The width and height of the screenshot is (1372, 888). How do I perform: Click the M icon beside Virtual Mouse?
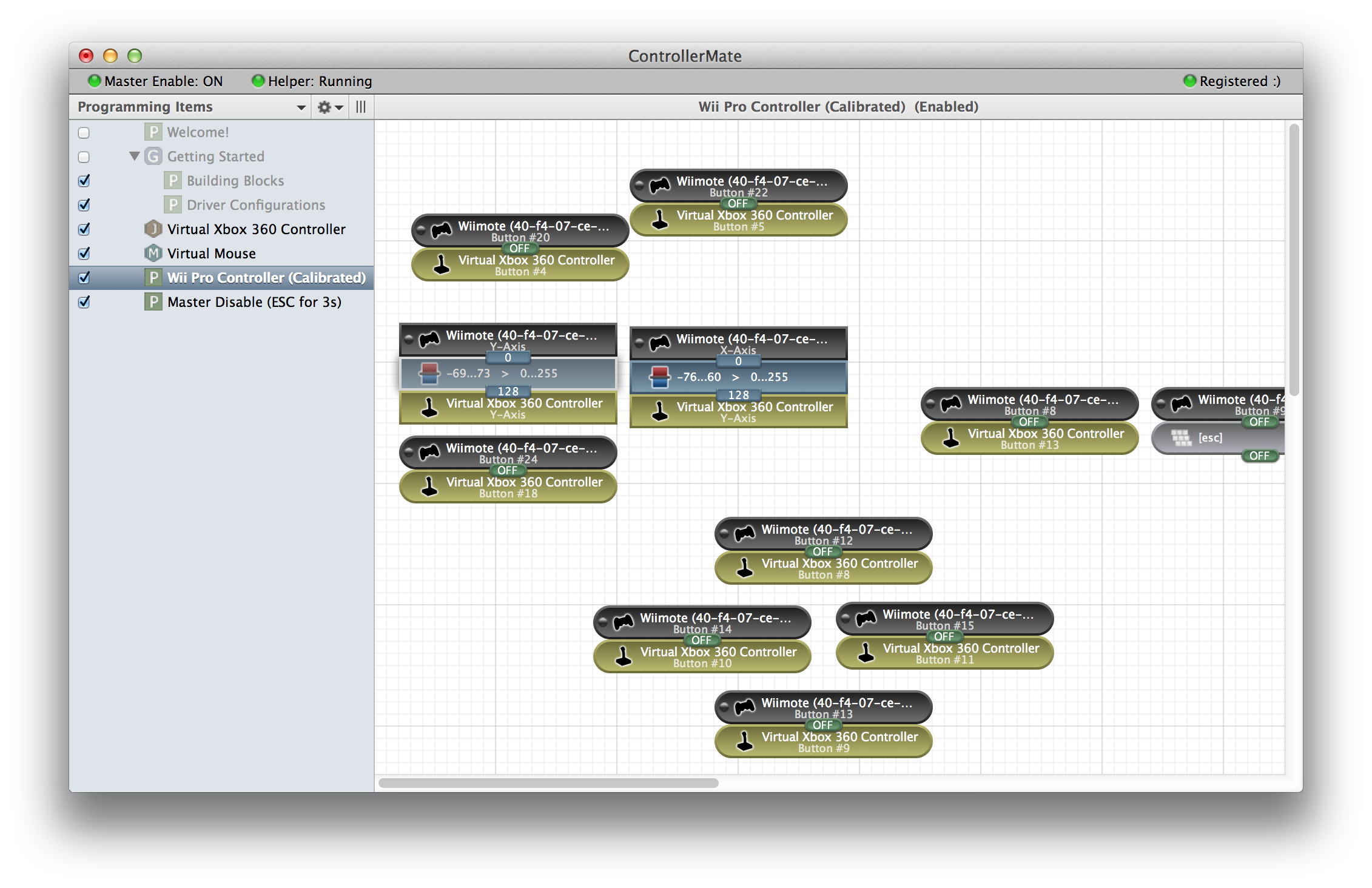(x=153, y=254)
